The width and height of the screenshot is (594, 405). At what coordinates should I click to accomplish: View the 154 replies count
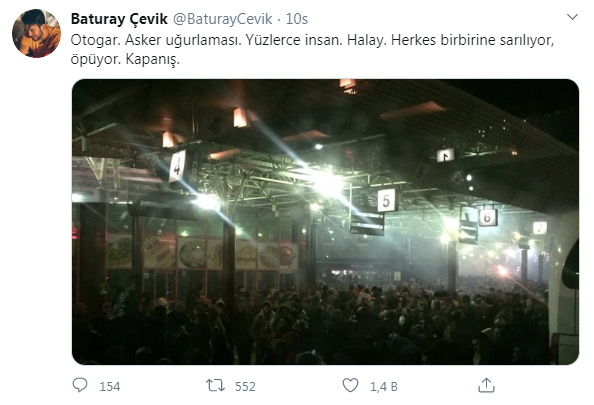click(x=109, y=386)
